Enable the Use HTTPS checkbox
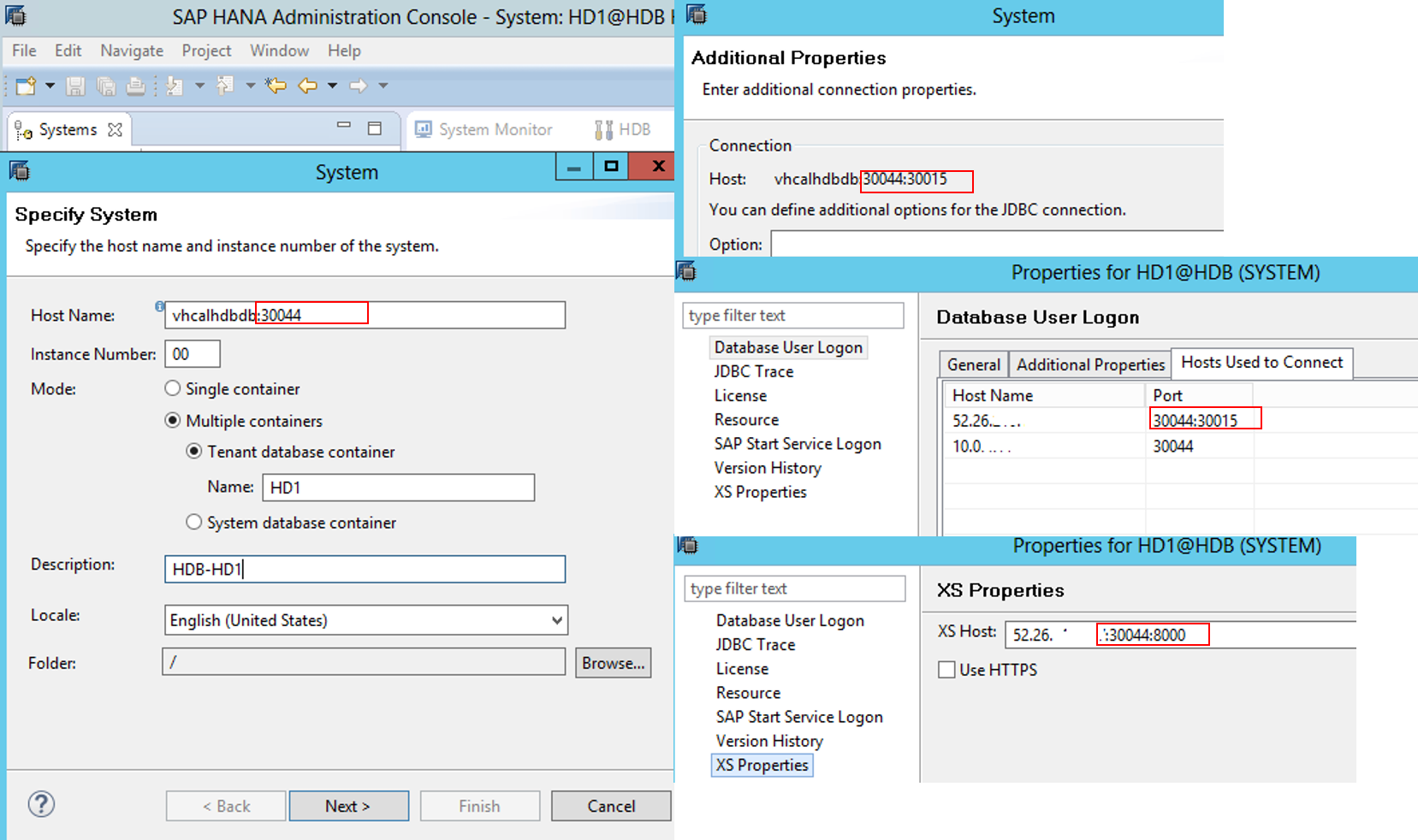 (x=946, y=670)
